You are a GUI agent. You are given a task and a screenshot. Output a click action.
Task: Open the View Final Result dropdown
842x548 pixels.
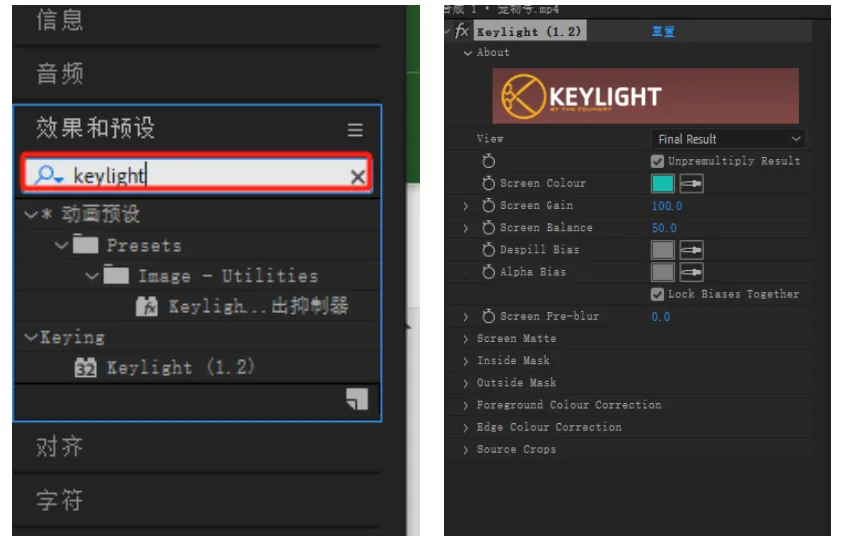pyautogui.click(x=728, y=139)
